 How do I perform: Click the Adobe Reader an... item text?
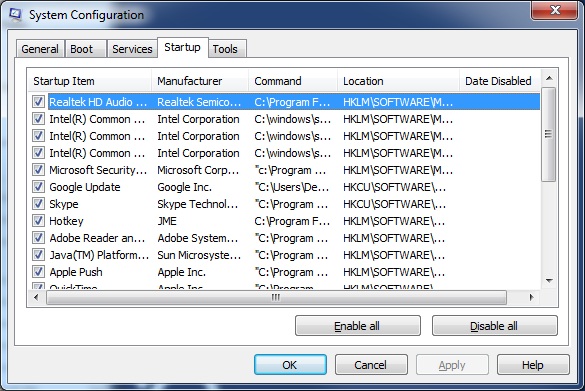[97, 238]
